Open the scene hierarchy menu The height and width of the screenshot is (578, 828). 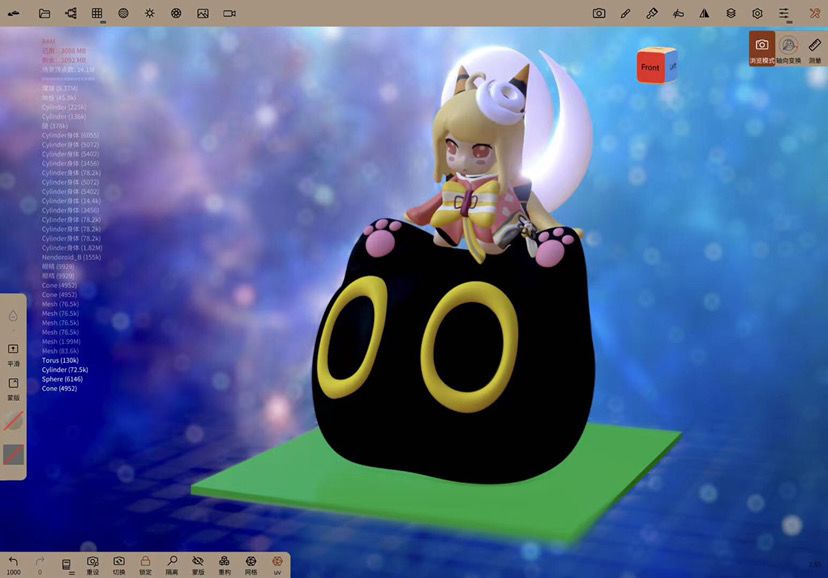[71, 13]
